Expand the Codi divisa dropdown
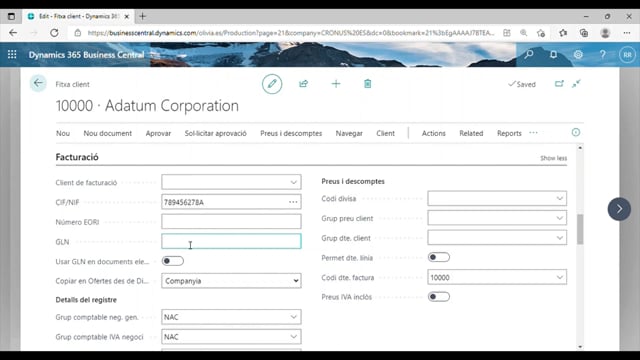This screenshot has height=360, width=640. pos(560,198)
